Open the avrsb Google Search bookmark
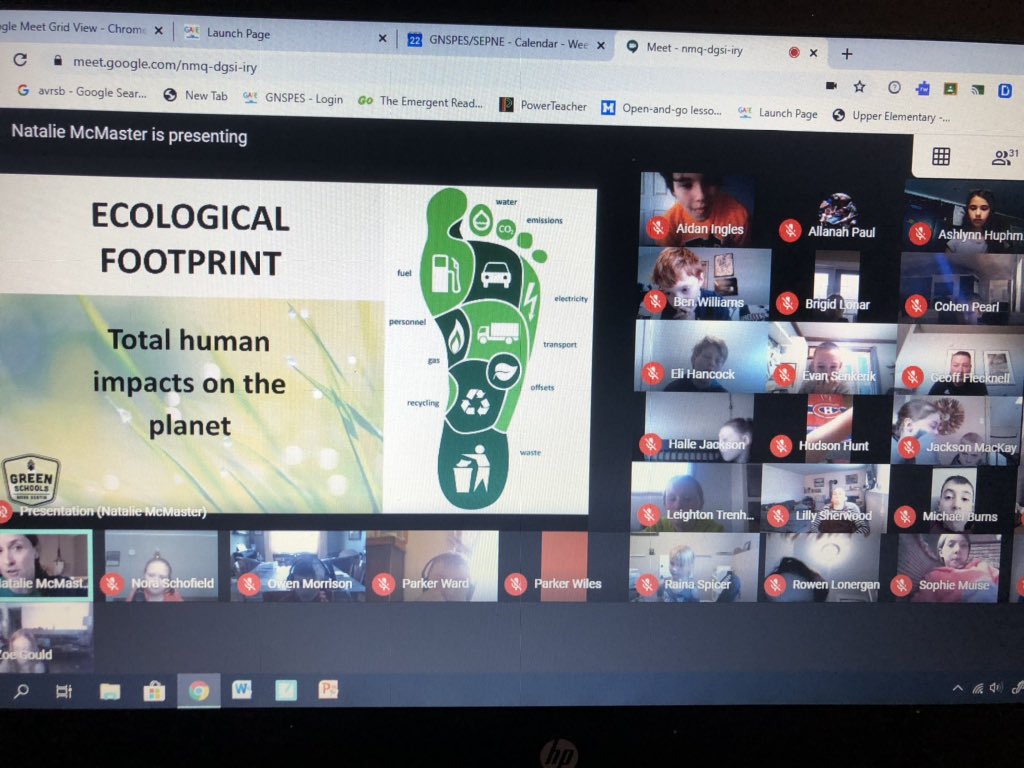The width and height of the screenshot is (1024, 768). point(82,91)
